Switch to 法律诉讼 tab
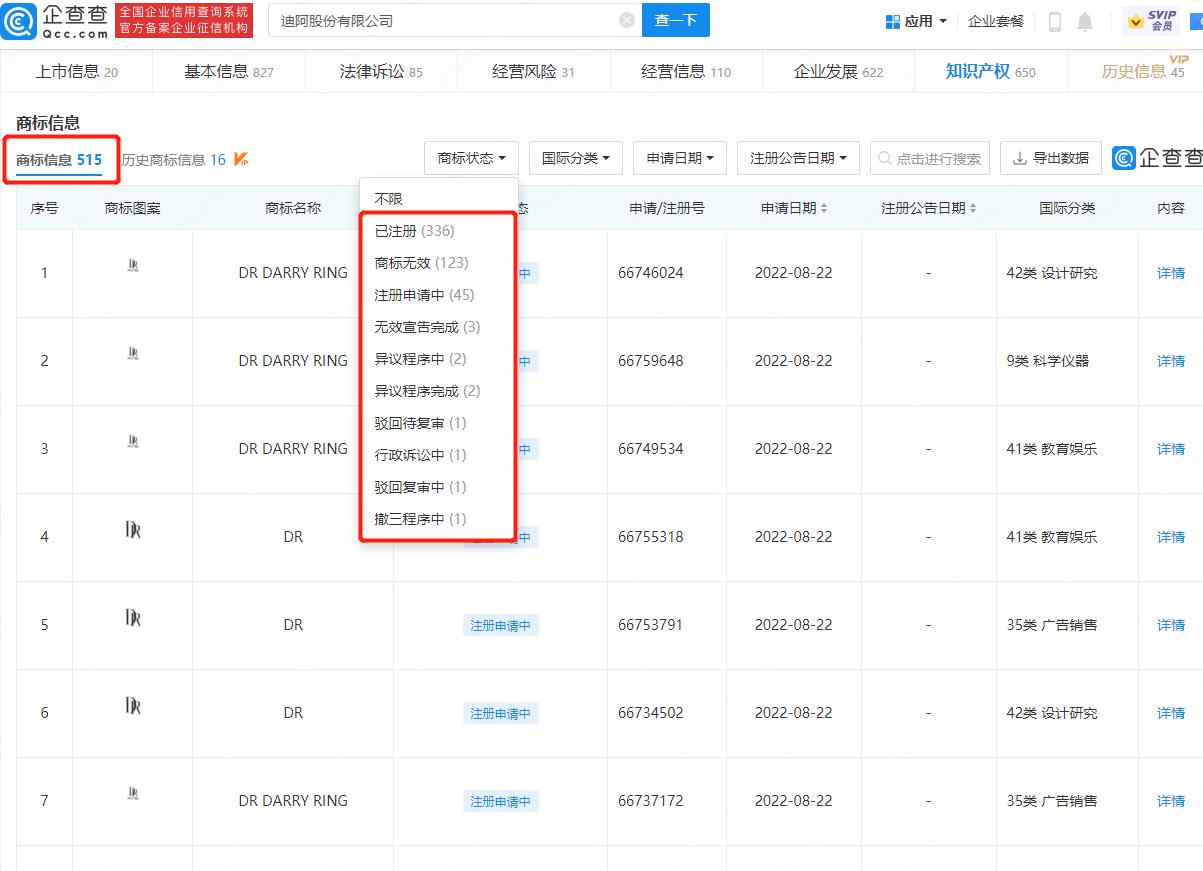The height and width of the screenshot is (871, 1203). tap(381, 72)
